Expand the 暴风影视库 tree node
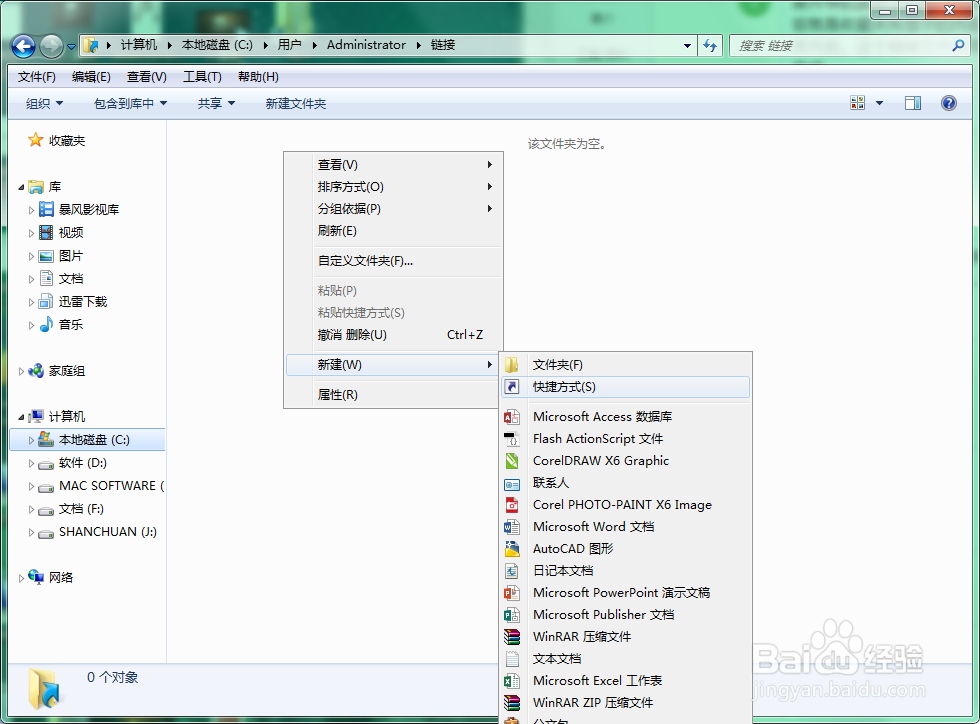The width and height of the screenshot is (980, 724). click(31, 210)
